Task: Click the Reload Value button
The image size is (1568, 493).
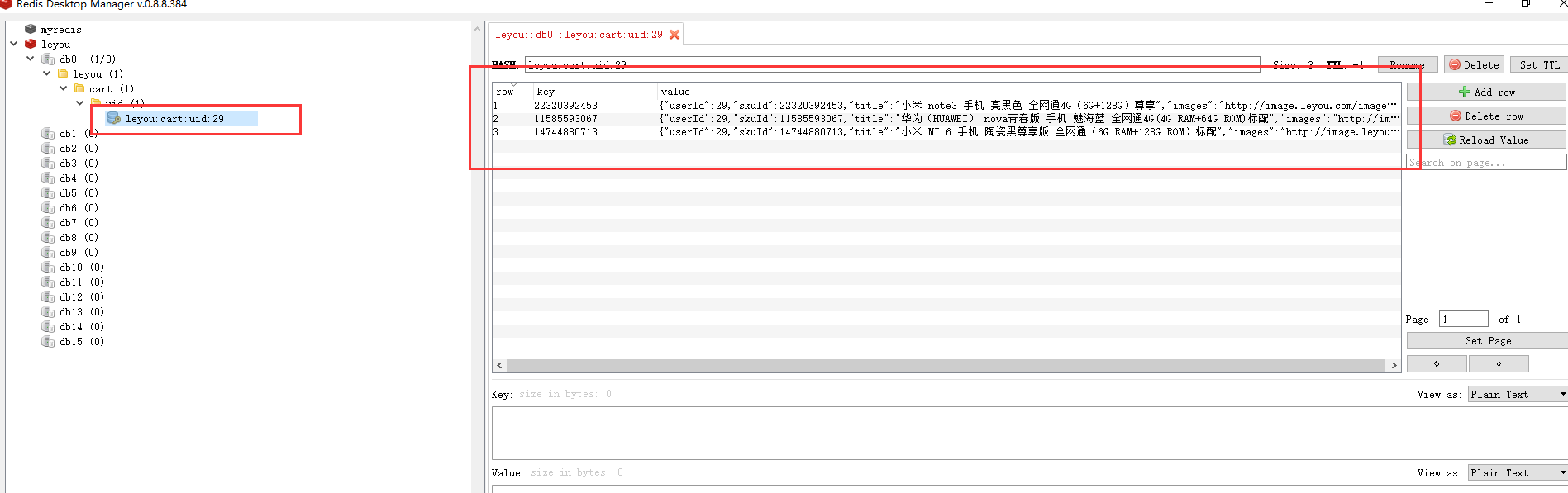Action: [x=1486, y=140]
